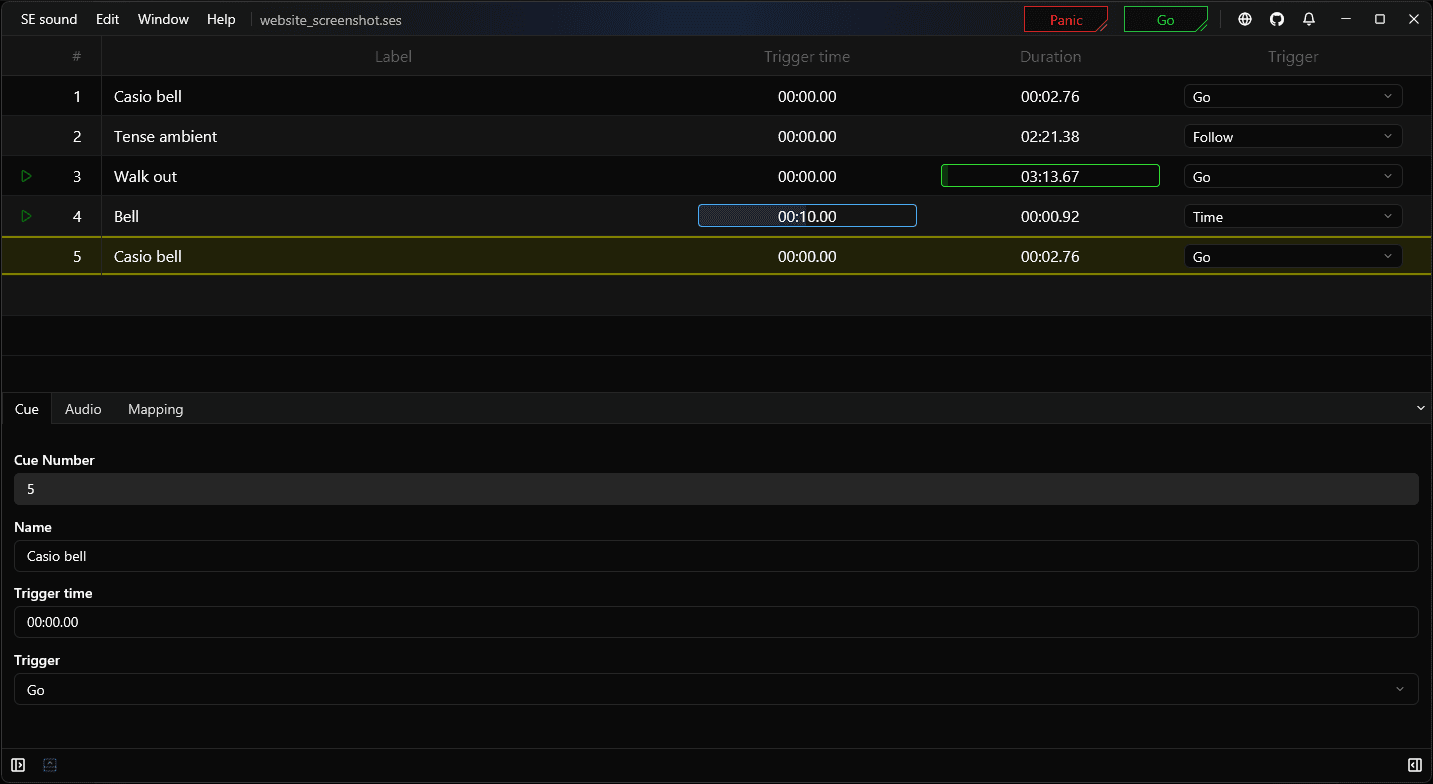The height and width of the screenshot is (784, 1433).
Task: Open Time trigger dropdown for Bell
Action: [1293, 217]
